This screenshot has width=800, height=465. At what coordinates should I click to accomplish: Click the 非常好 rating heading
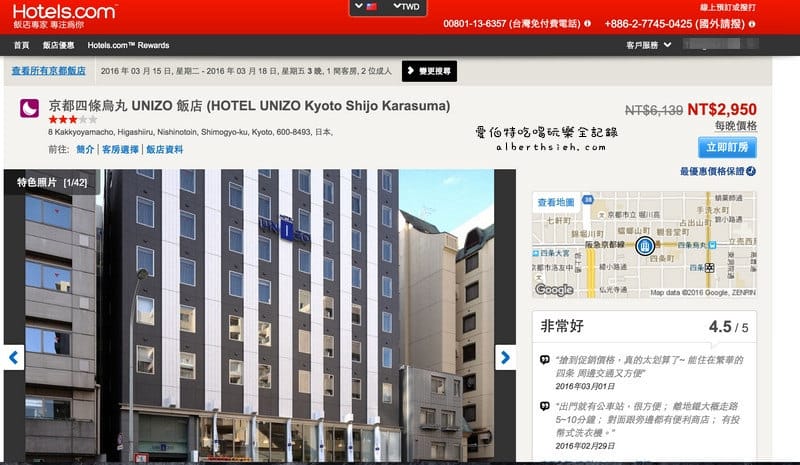pyautogui.click(x=562, y=326)
